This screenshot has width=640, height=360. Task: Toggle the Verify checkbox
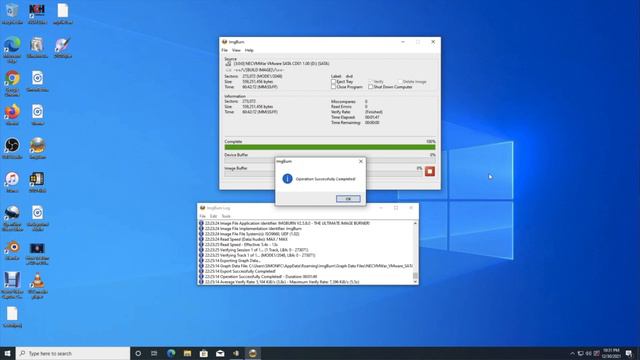pyautogui.click(x=371, y=82)
